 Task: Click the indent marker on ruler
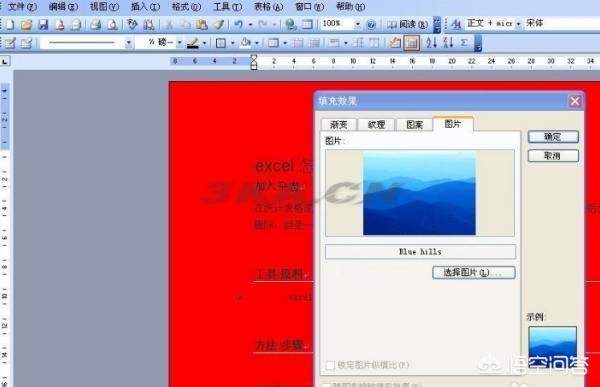pos(253,62)
